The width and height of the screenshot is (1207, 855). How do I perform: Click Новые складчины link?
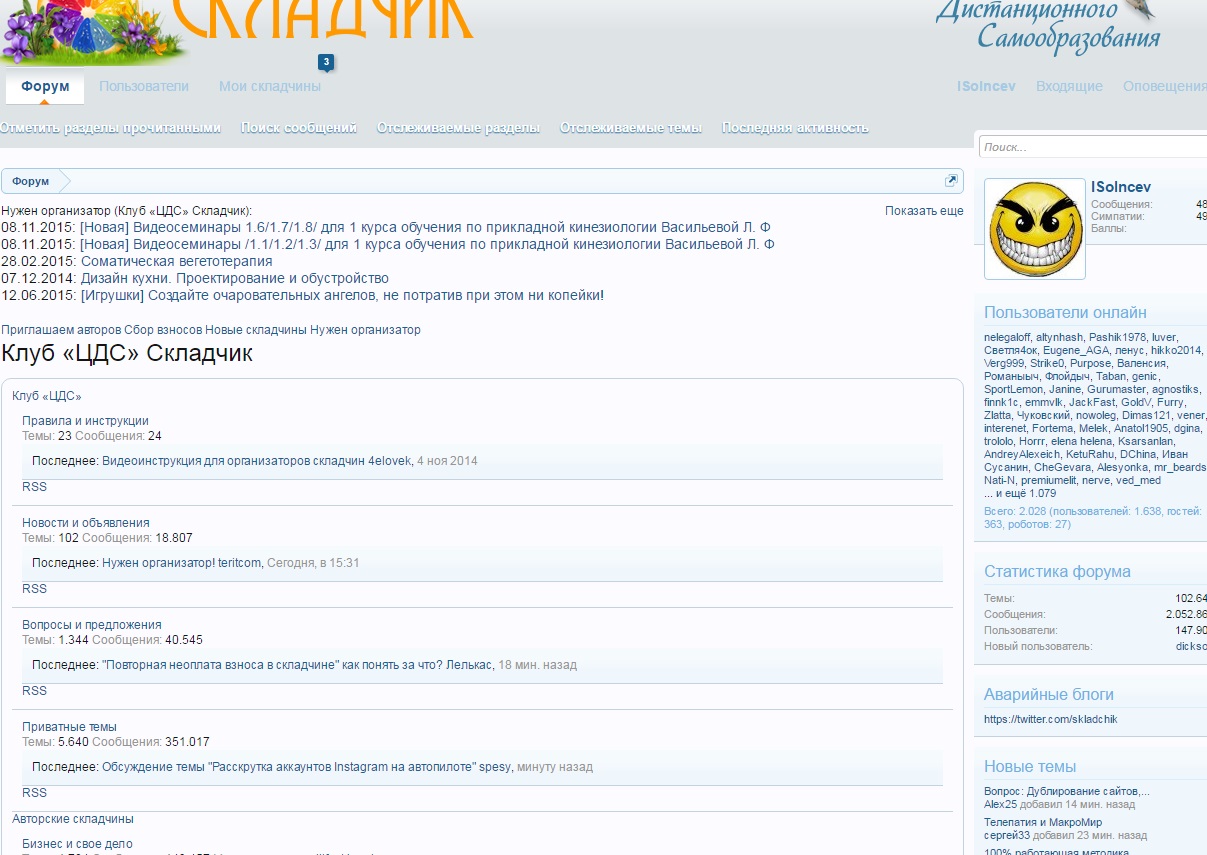pos(256,330)
